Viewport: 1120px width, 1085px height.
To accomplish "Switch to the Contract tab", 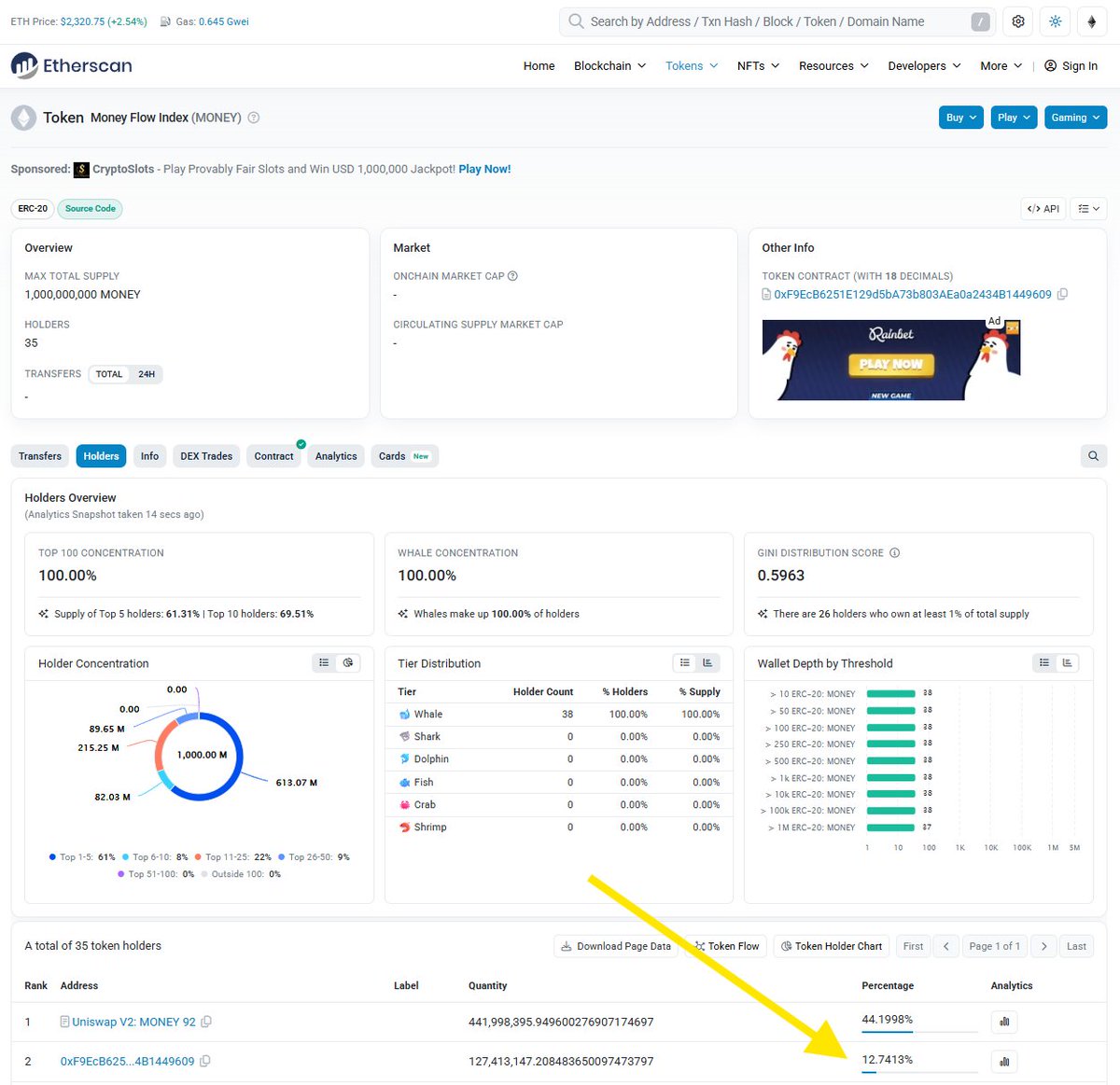I will [x=273, y=456].
